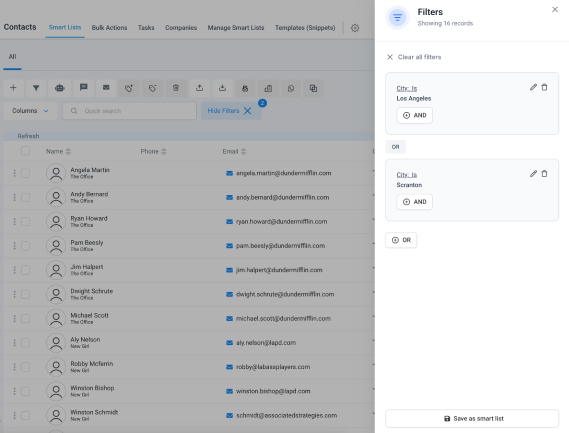Switch to the Smart Lists tab
Screen dimensions: 569x433
[x=65, y=28]
